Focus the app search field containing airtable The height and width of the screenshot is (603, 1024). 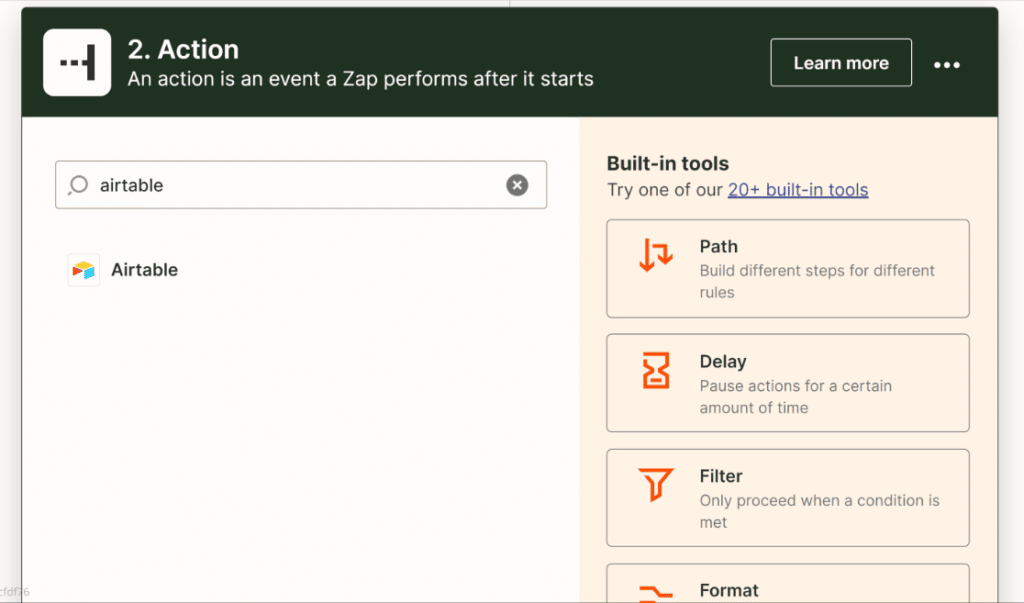[300, 185]
